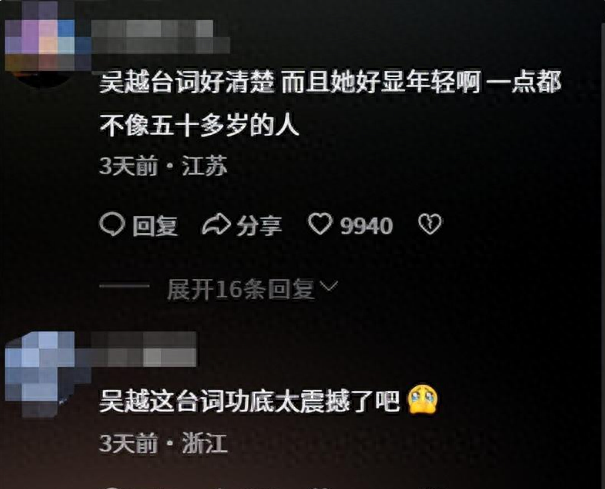Click the crying emoji in second comment
Image resolution: width=605 pixels, height=489 pixels.
tap(423, 399)
